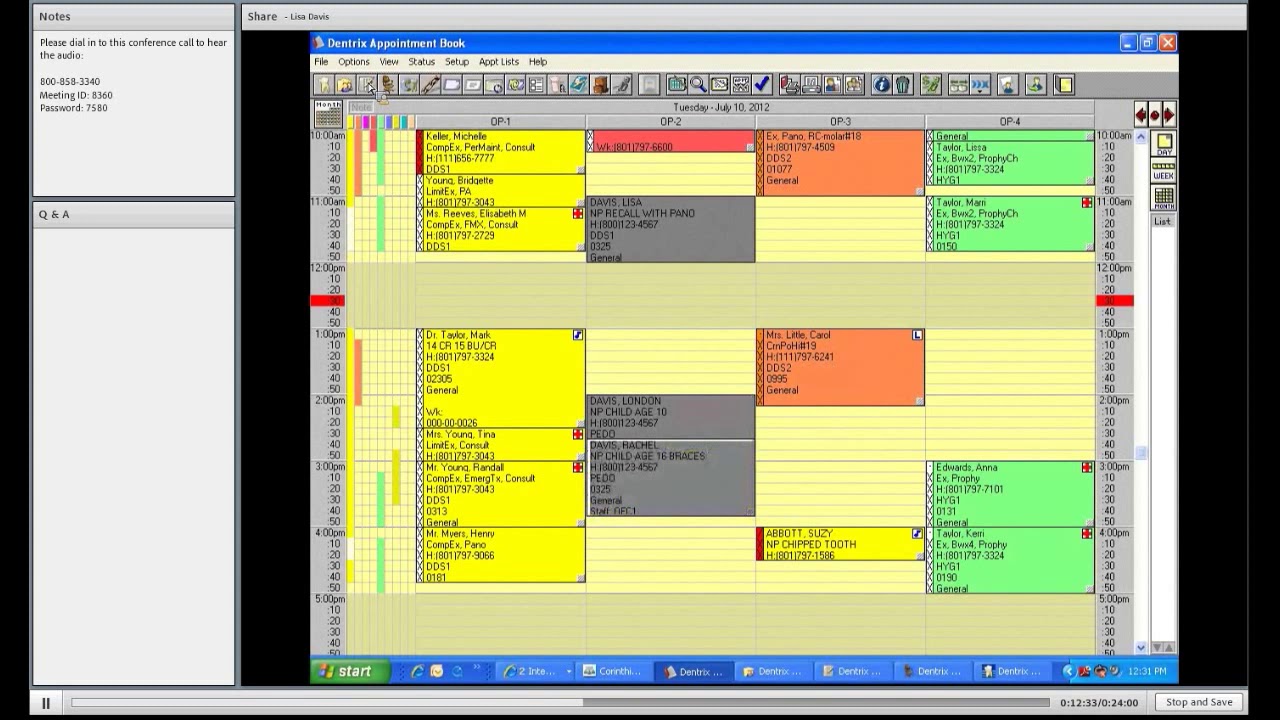
Task: Open the File menu
Action: pos(321,62)
